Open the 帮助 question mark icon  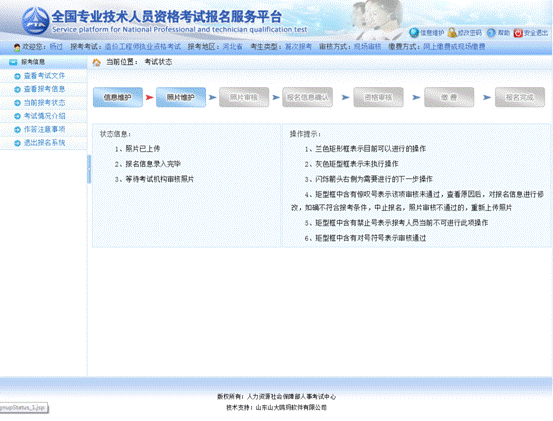(x=491, y=33)
